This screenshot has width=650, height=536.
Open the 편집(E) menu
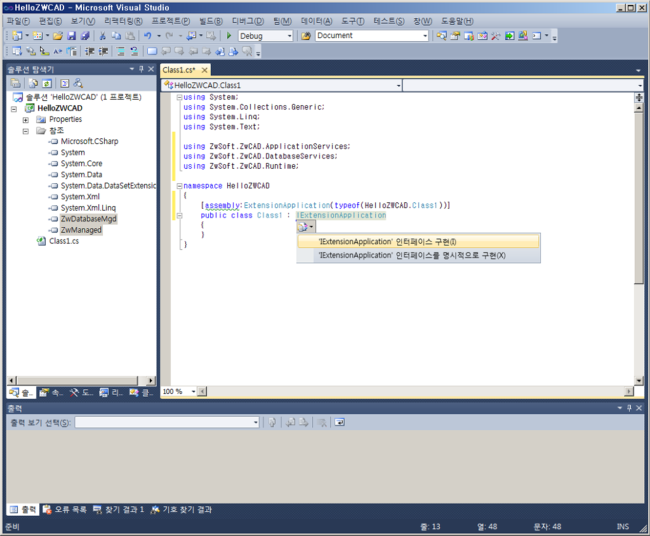(50, 21)
